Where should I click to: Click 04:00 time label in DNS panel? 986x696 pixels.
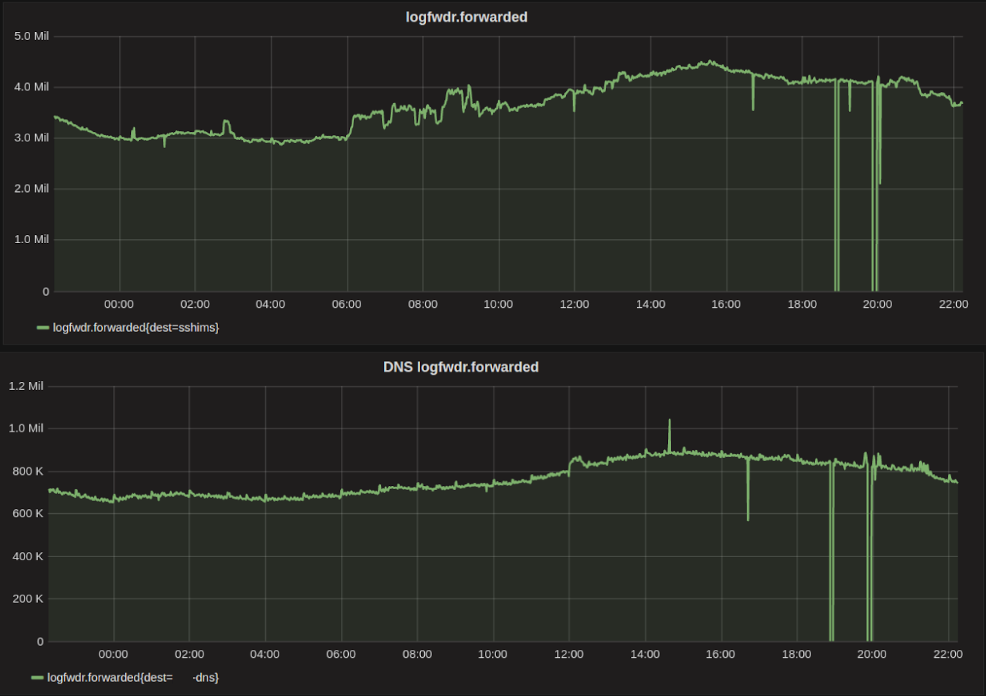pos(265,655)
